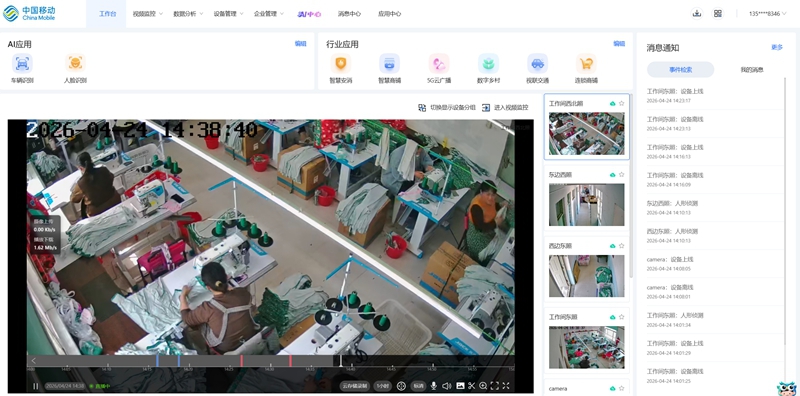This screenshot has height=396, width=800.
Task: Click 进入视频监控 button text
Action: pyautogui.click(x=511, y=108)
